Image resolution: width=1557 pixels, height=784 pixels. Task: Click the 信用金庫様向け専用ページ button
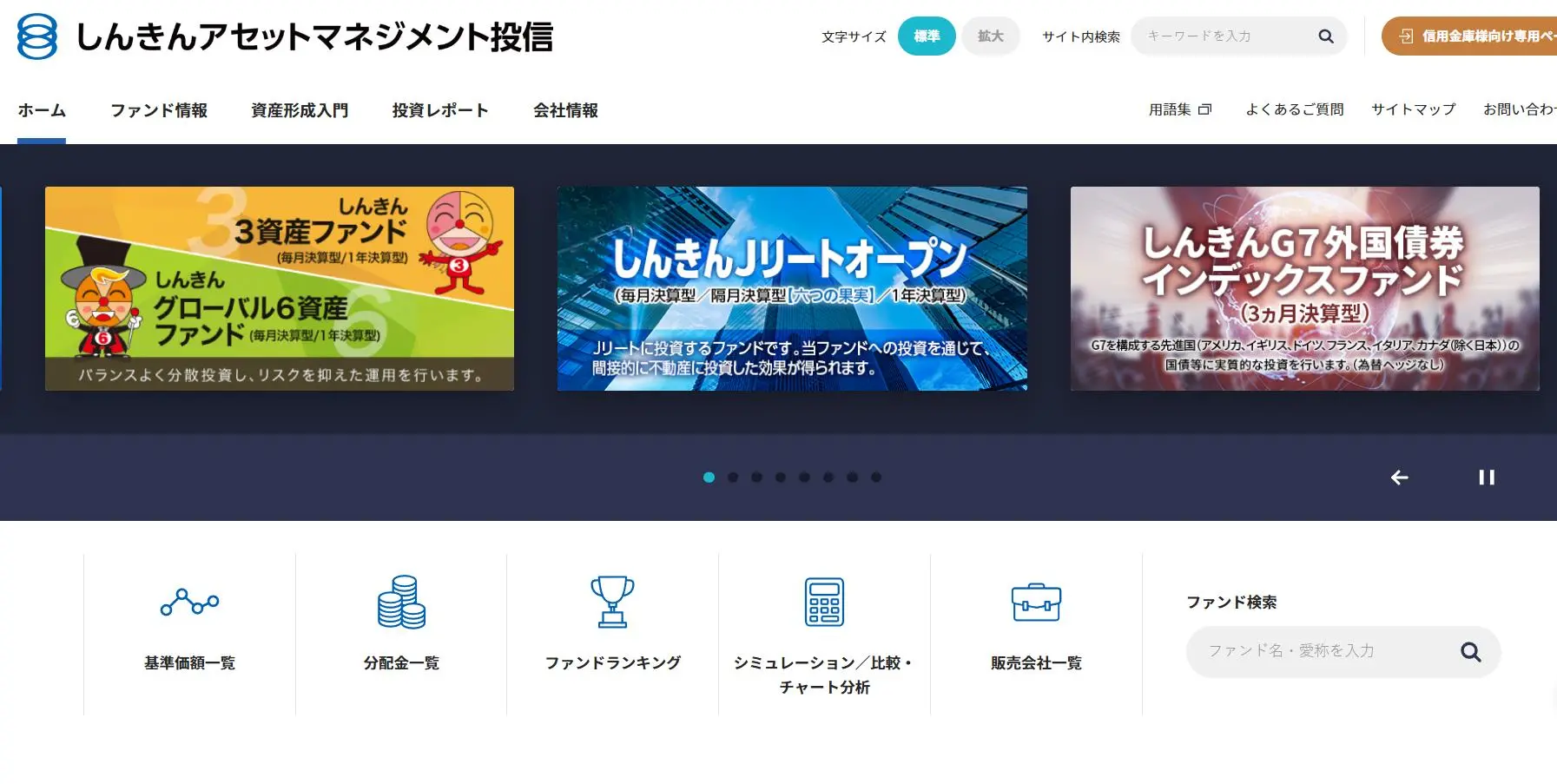pos(1470,36)
